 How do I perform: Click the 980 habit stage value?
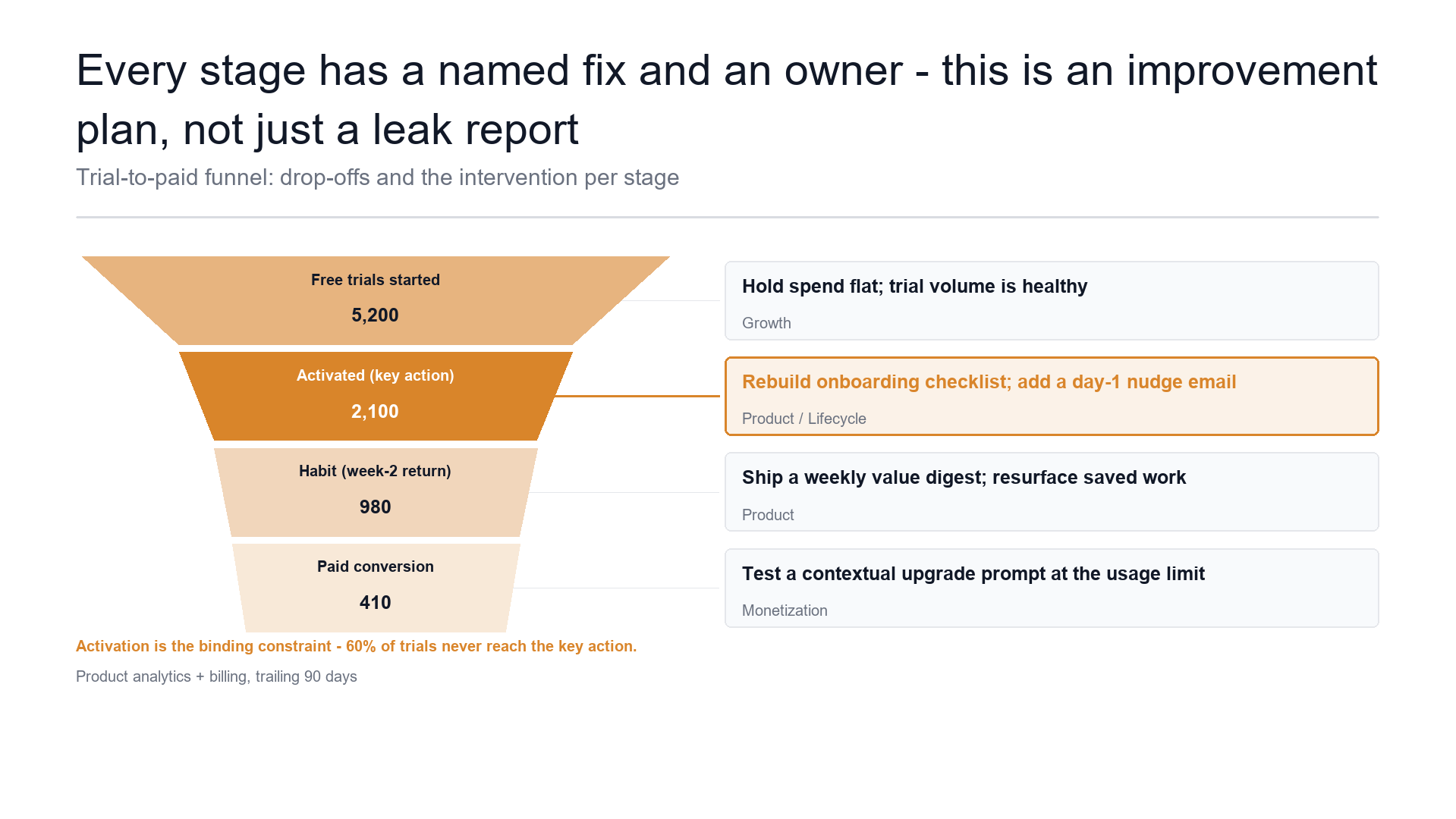tap(375, 507)
